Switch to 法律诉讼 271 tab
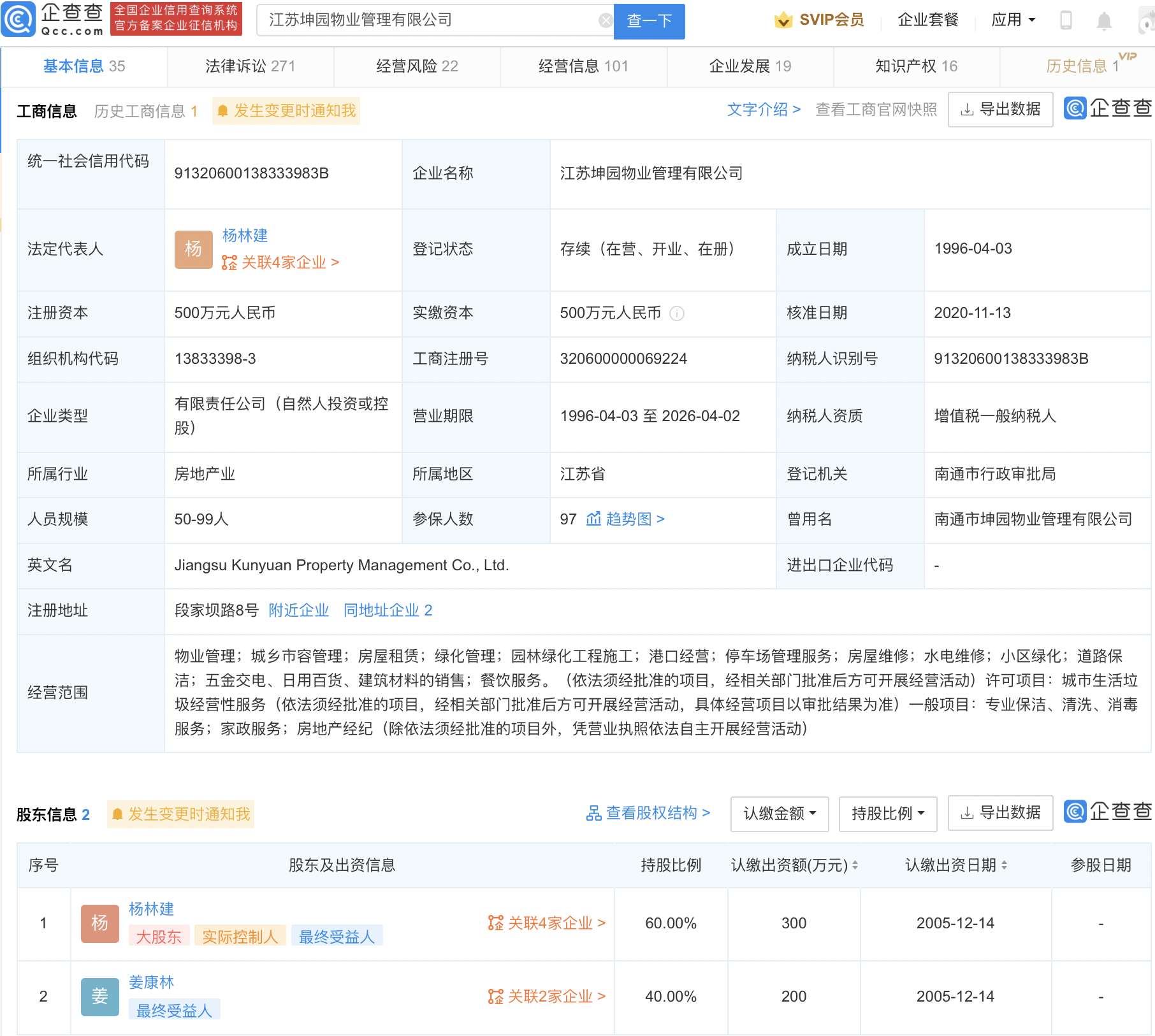1155x1036 pixels. (x=251, y=66)
